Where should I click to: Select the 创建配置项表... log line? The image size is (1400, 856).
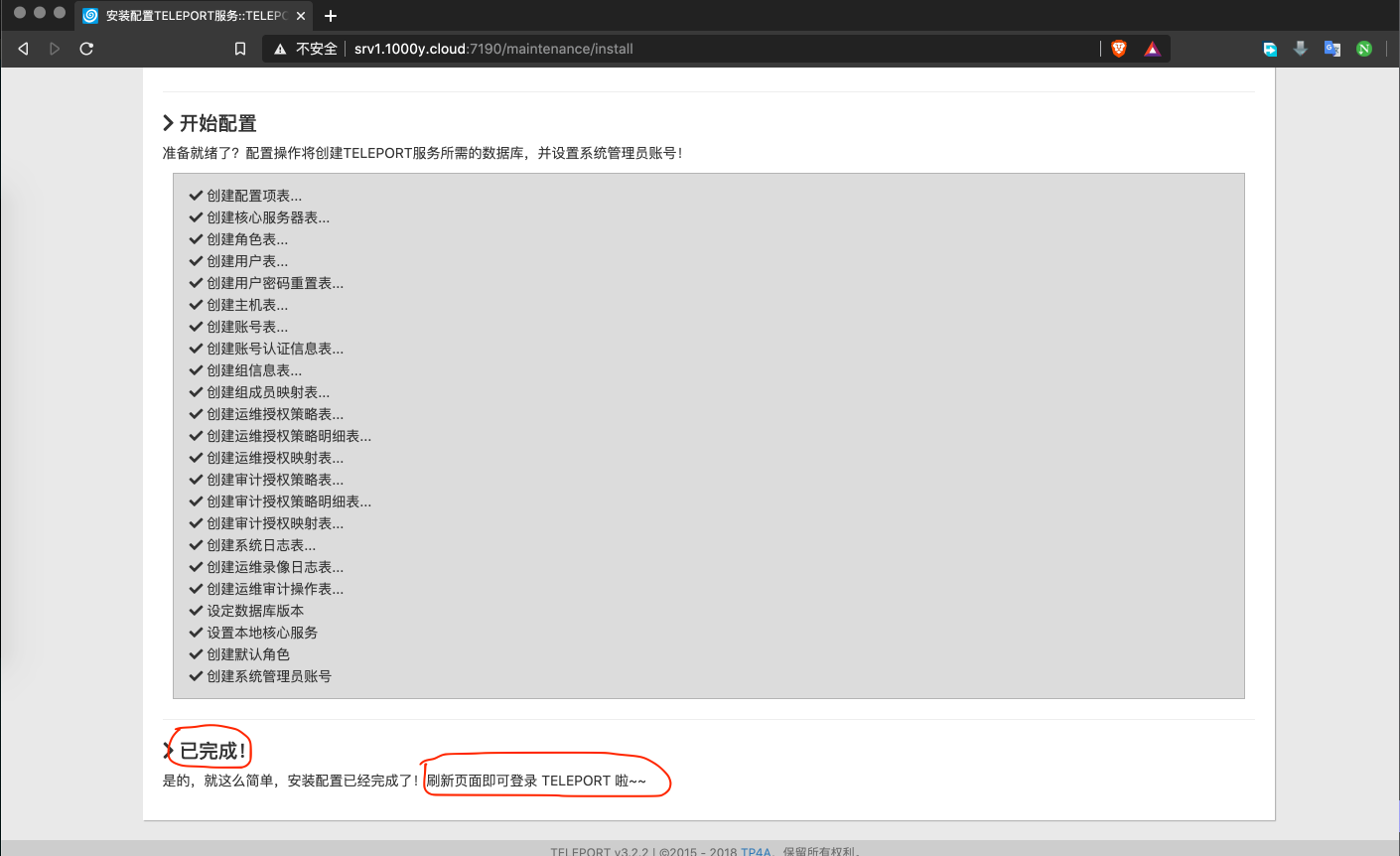pos(245,196)
